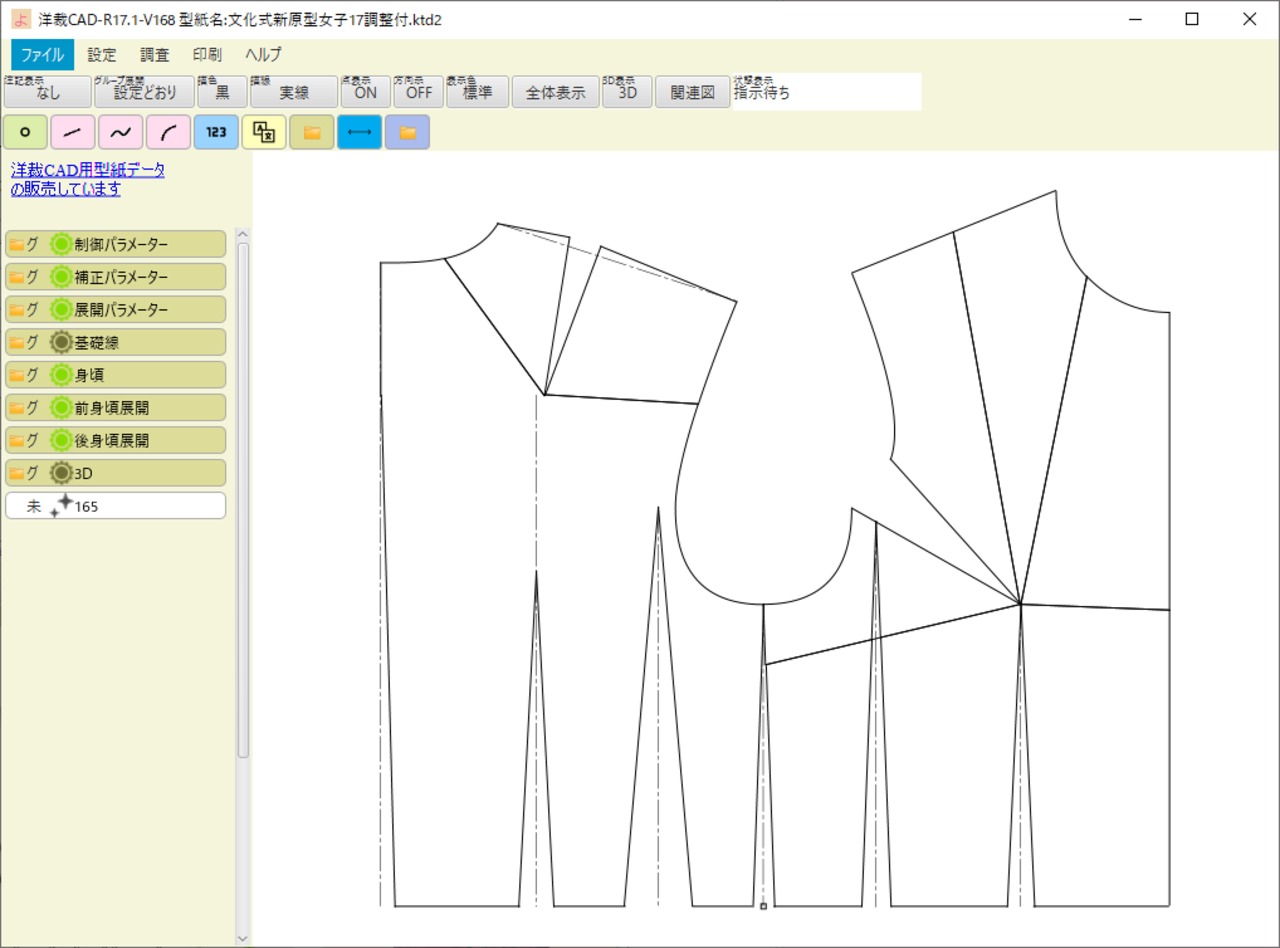The width and height of the screenshot is (1280, 948).
Task: Toggle the 方向示 OFF button
Action: 418,92
